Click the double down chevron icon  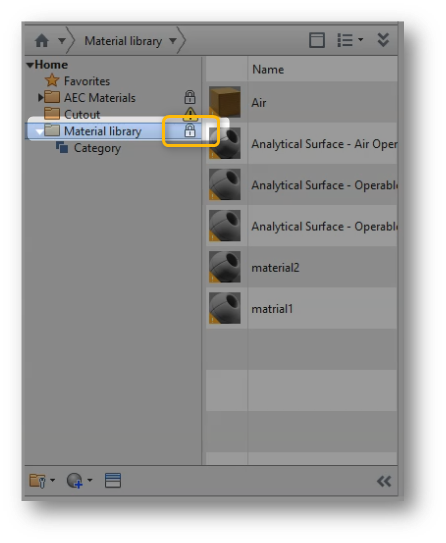pos(383,40)
